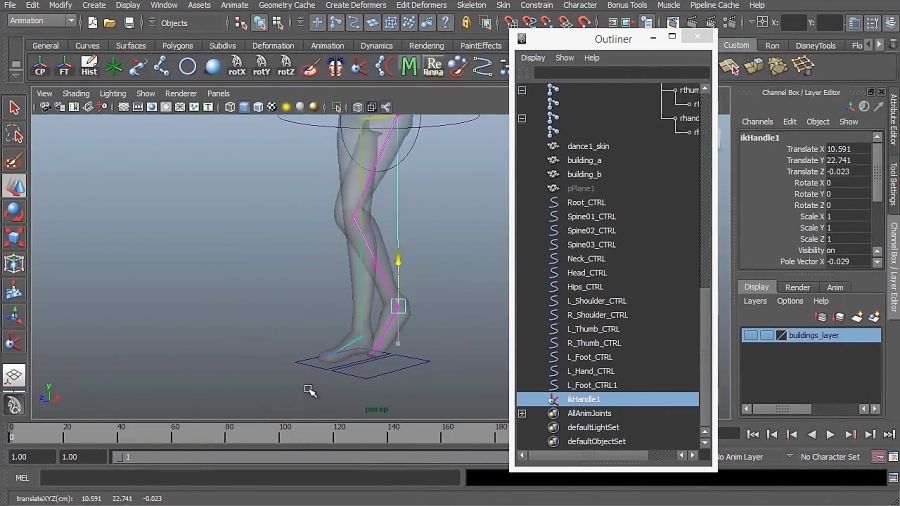Activate the rotX shelf tool
The height and width of the screenshot is (506, 900).
236,66
